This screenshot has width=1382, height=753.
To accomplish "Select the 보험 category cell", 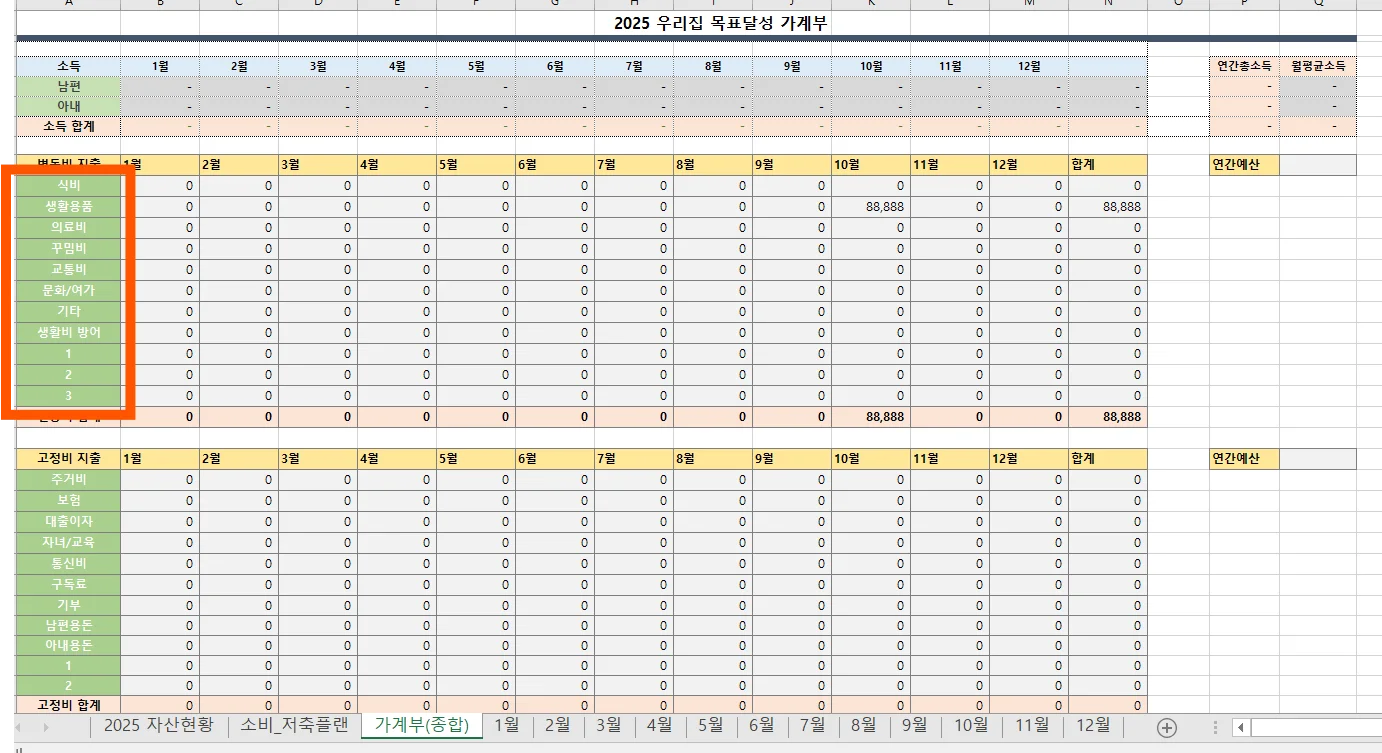I will 68,500.
